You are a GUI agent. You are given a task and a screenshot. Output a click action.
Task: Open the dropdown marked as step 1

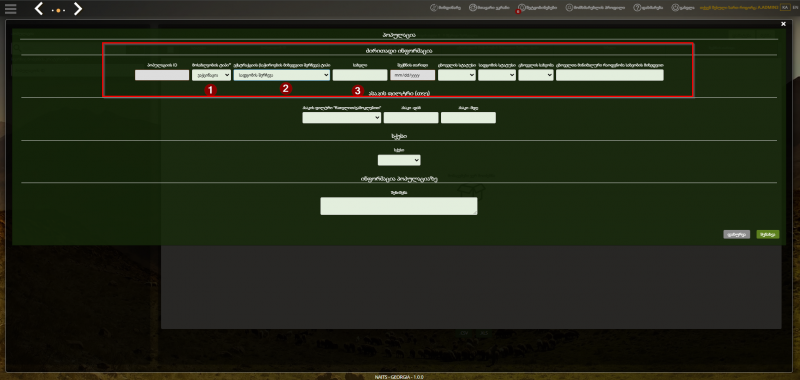(x=211, y=75)
